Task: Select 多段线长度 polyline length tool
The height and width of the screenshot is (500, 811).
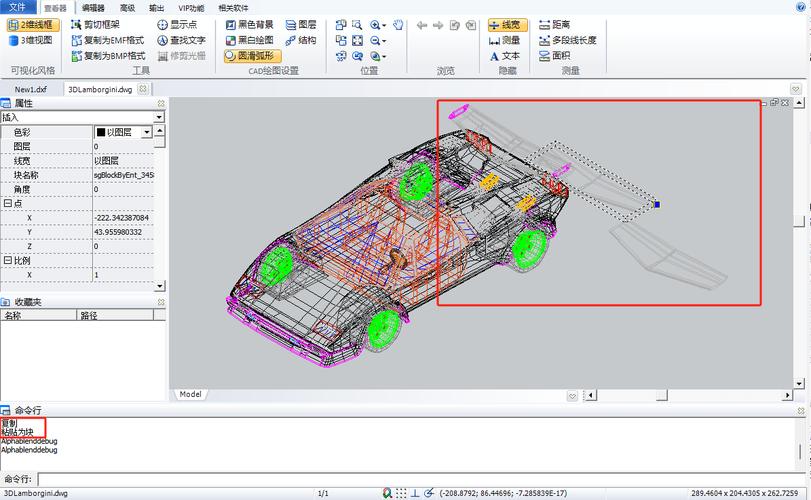Action: [567, 40]
